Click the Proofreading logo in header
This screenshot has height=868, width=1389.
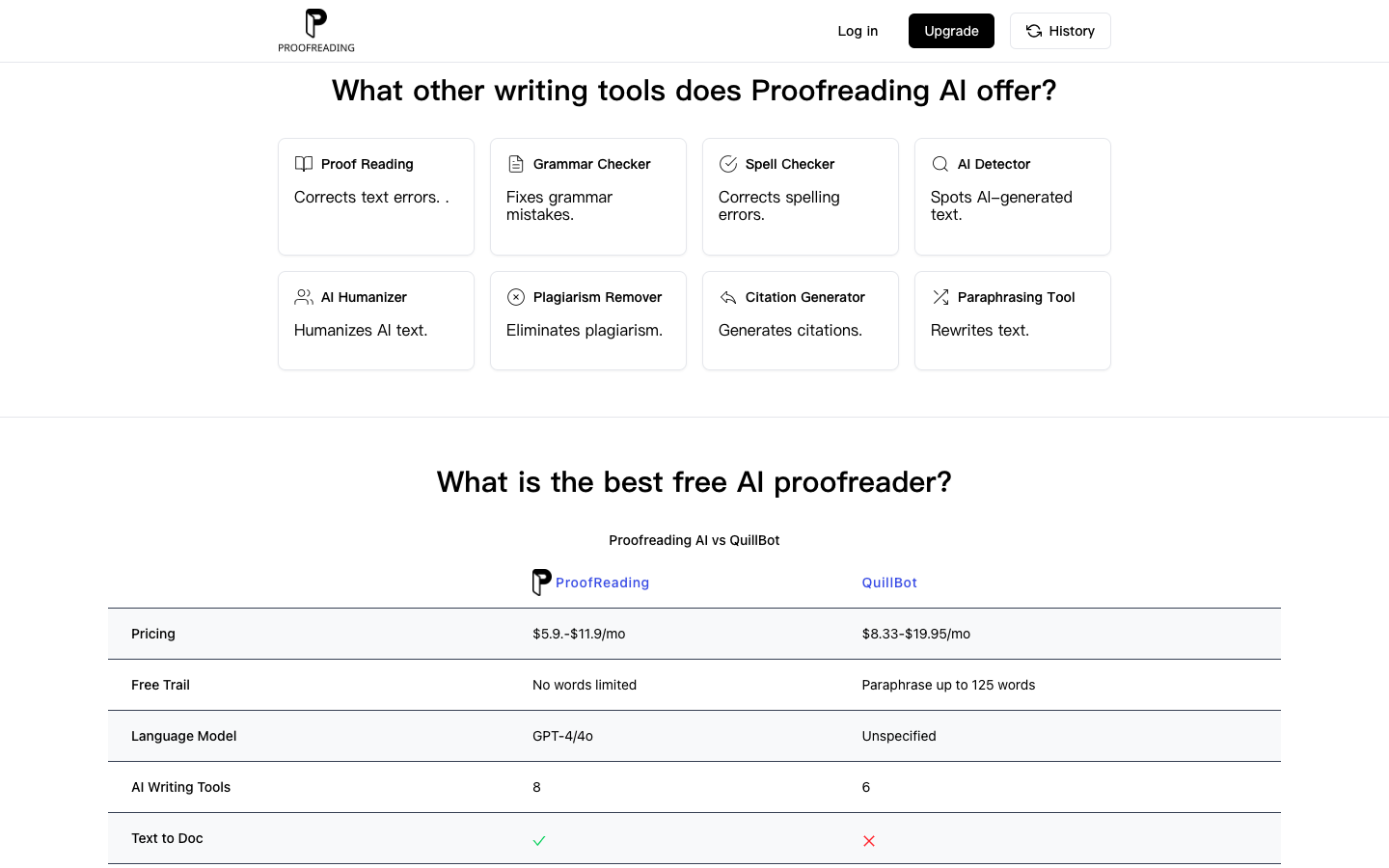pyautogui.click(x=316, y=31)
